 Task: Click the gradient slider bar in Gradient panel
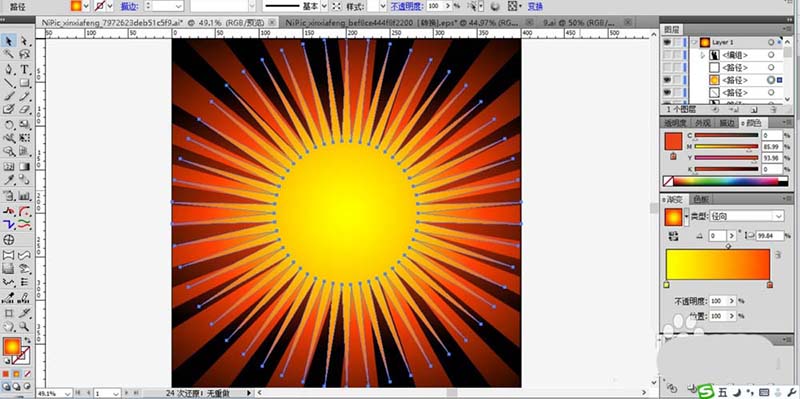pos(717,264)
